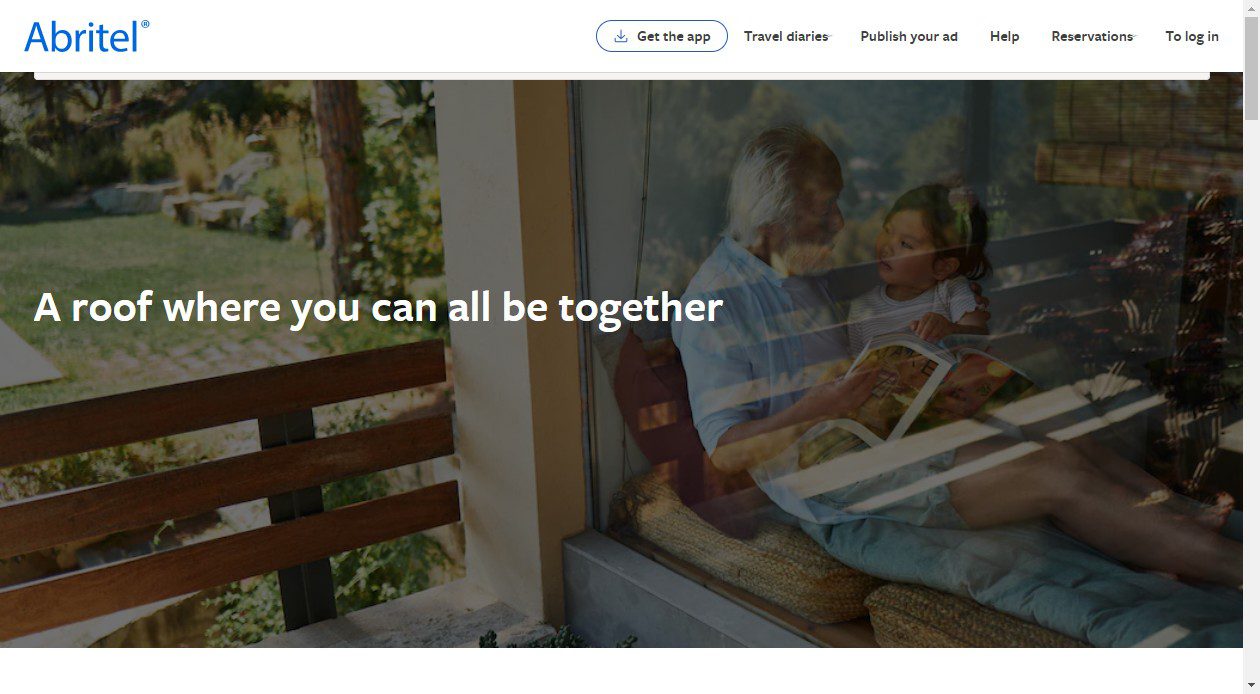1260x694 pixels.
Task: Click the scrollbar up arrow
Action: pyautogui.click(x=1251, y=8)
